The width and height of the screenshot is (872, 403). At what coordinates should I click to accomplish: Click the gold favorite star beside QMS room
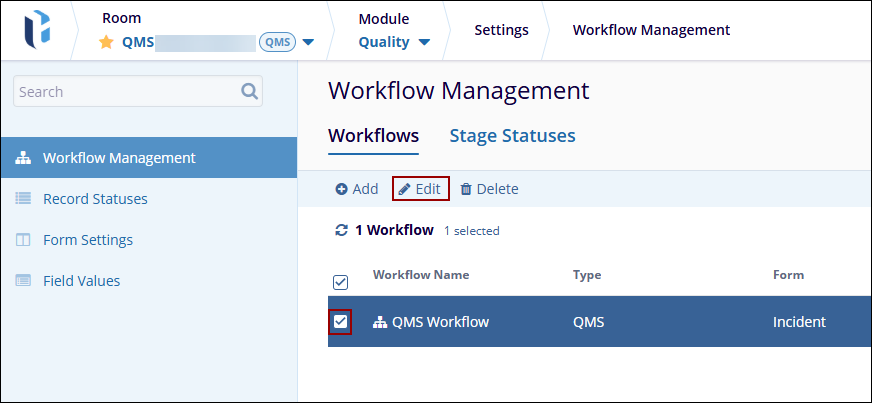(107, 42)
